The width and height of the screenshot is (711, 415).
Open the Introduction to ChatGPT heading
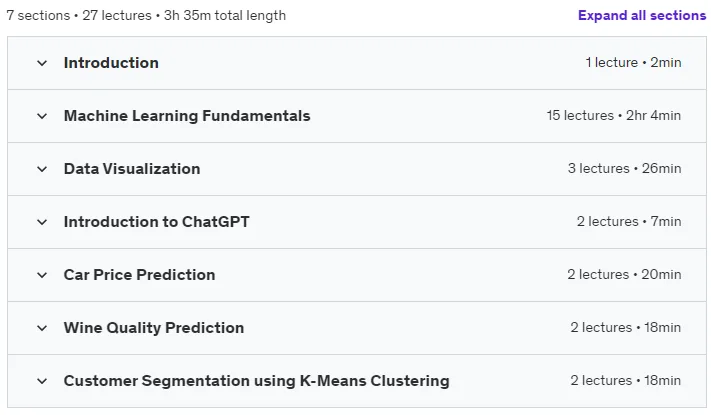(156, 222)
